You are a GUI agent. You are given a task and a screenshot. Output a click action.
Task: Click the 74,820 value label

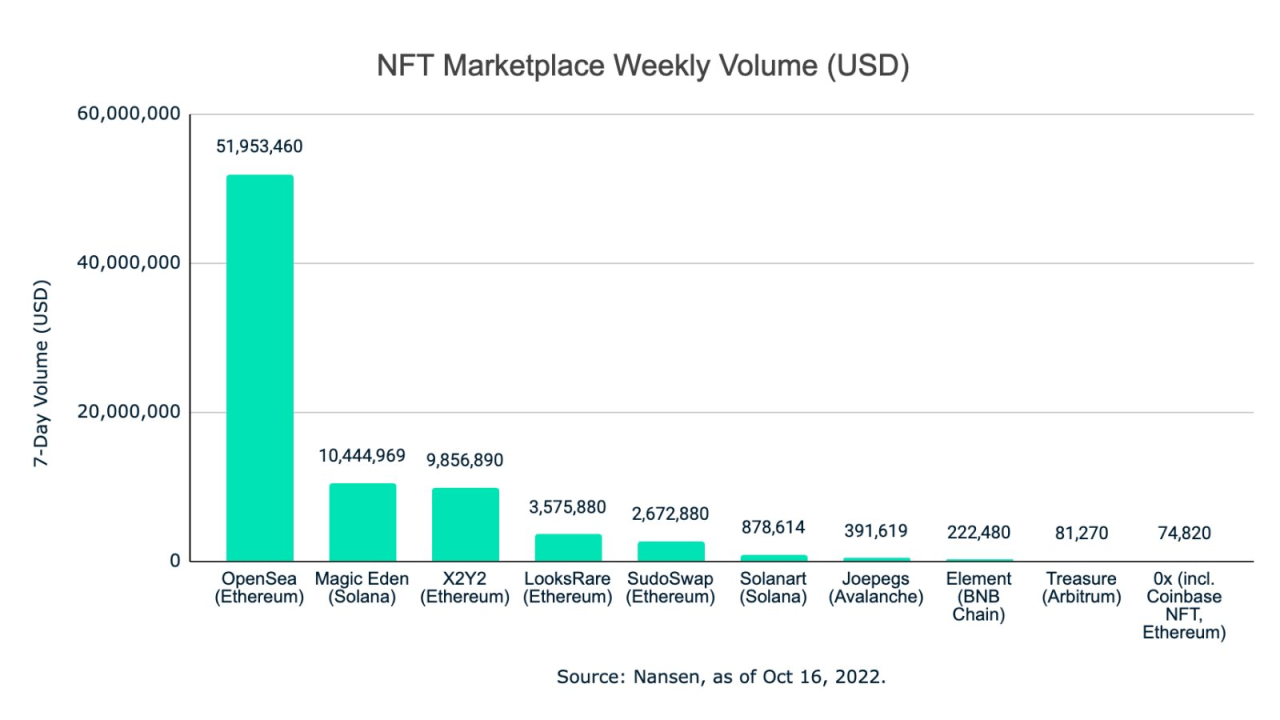coord(1183,533)
